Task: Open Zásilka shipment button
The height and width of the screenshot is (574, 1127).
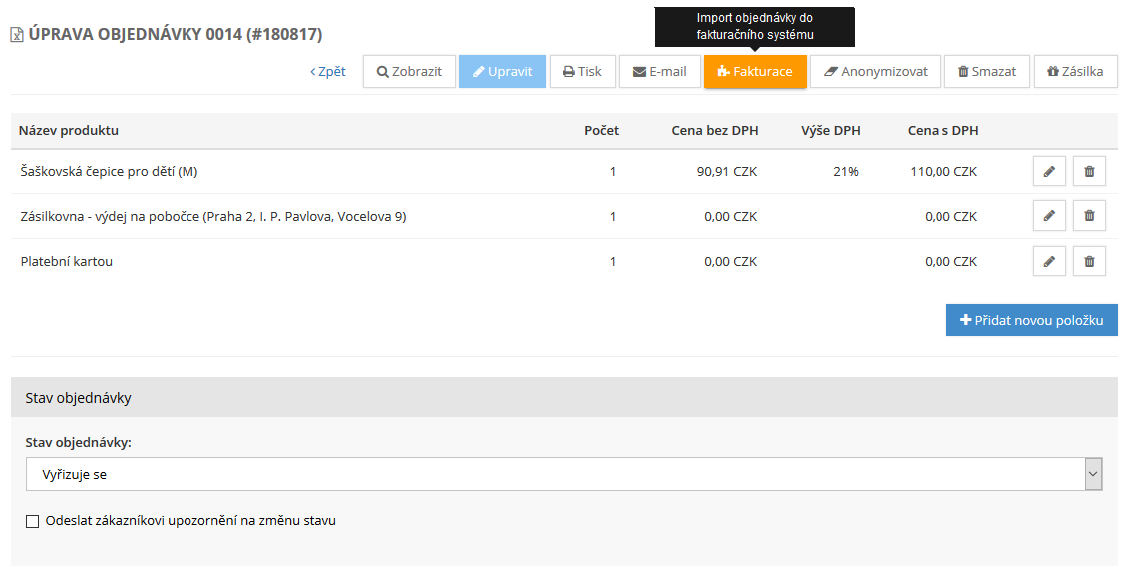Action: click(x=1075, y=72)
